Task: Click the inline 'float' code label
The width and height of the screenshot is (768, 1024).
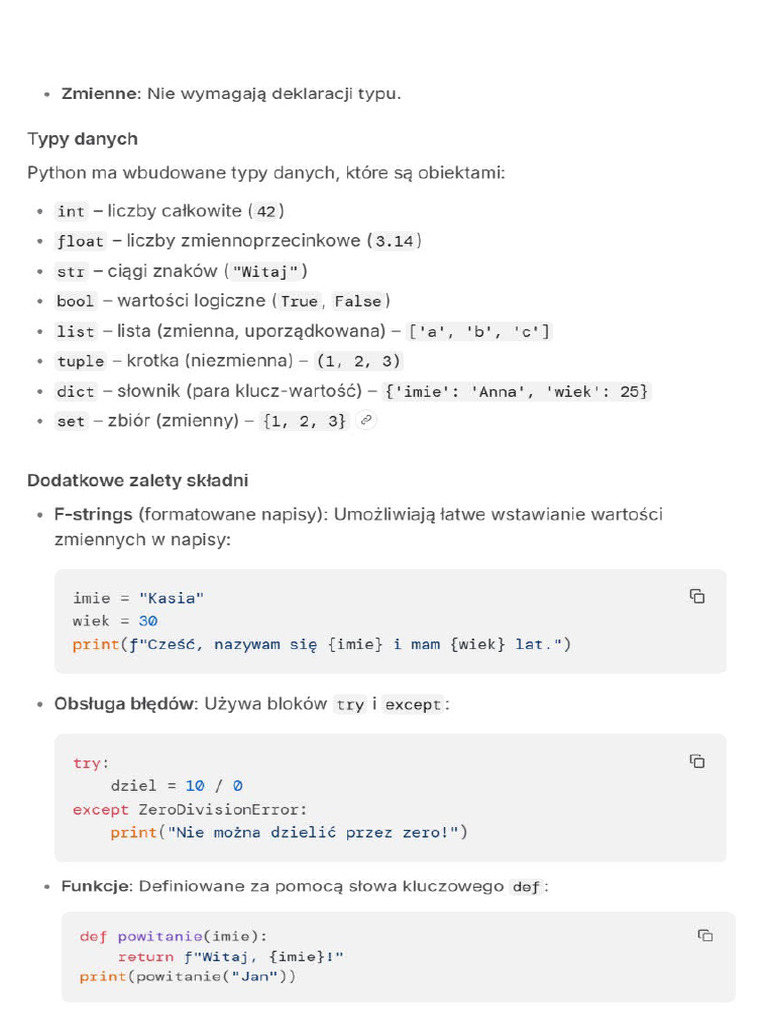Action: click(x=80, y=242)
